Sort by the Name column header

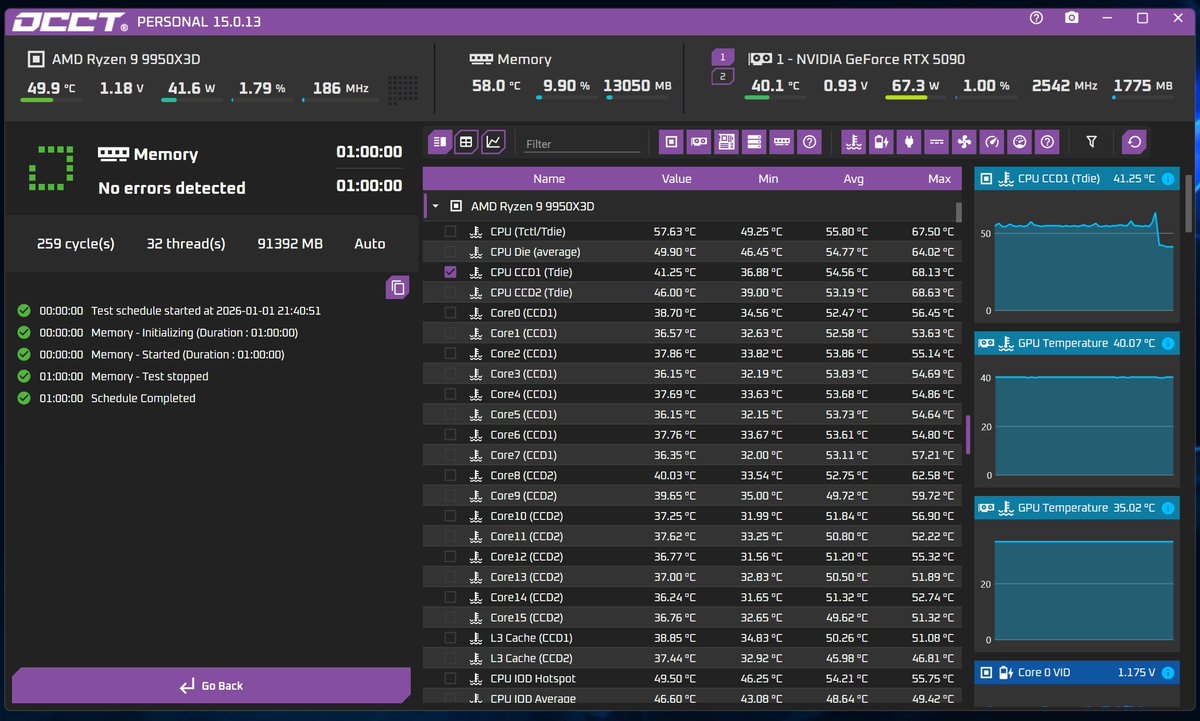(x=549, y=179)
